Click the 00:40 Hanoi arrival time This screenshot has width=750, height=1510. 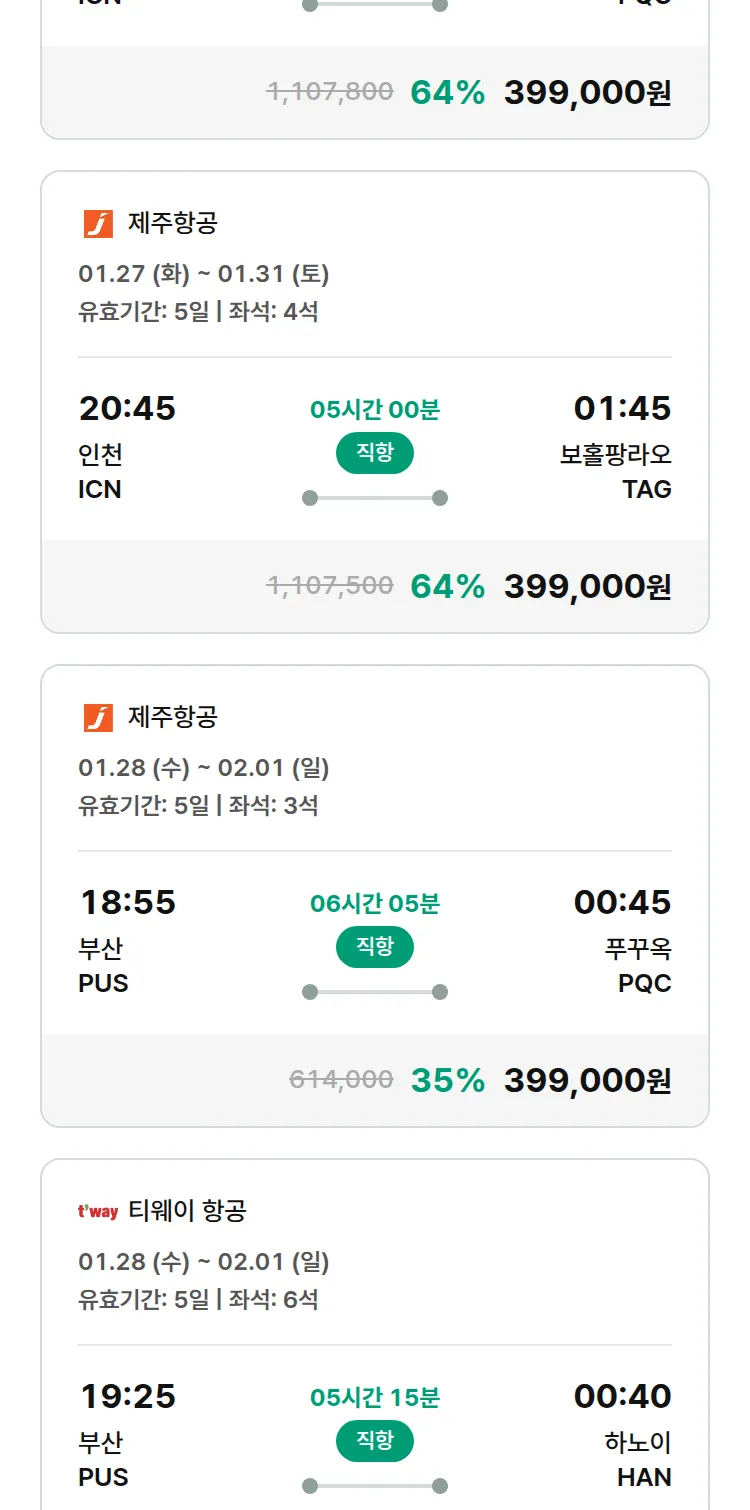tap(622, 1396)
